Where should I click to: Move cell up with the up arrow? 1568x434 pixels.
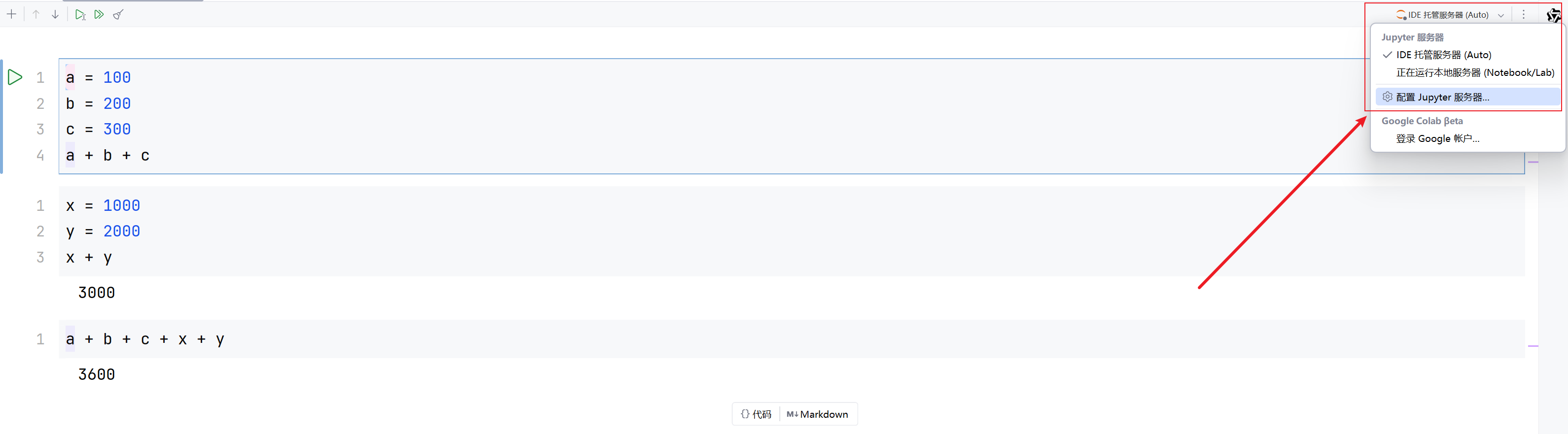point(36,14)
